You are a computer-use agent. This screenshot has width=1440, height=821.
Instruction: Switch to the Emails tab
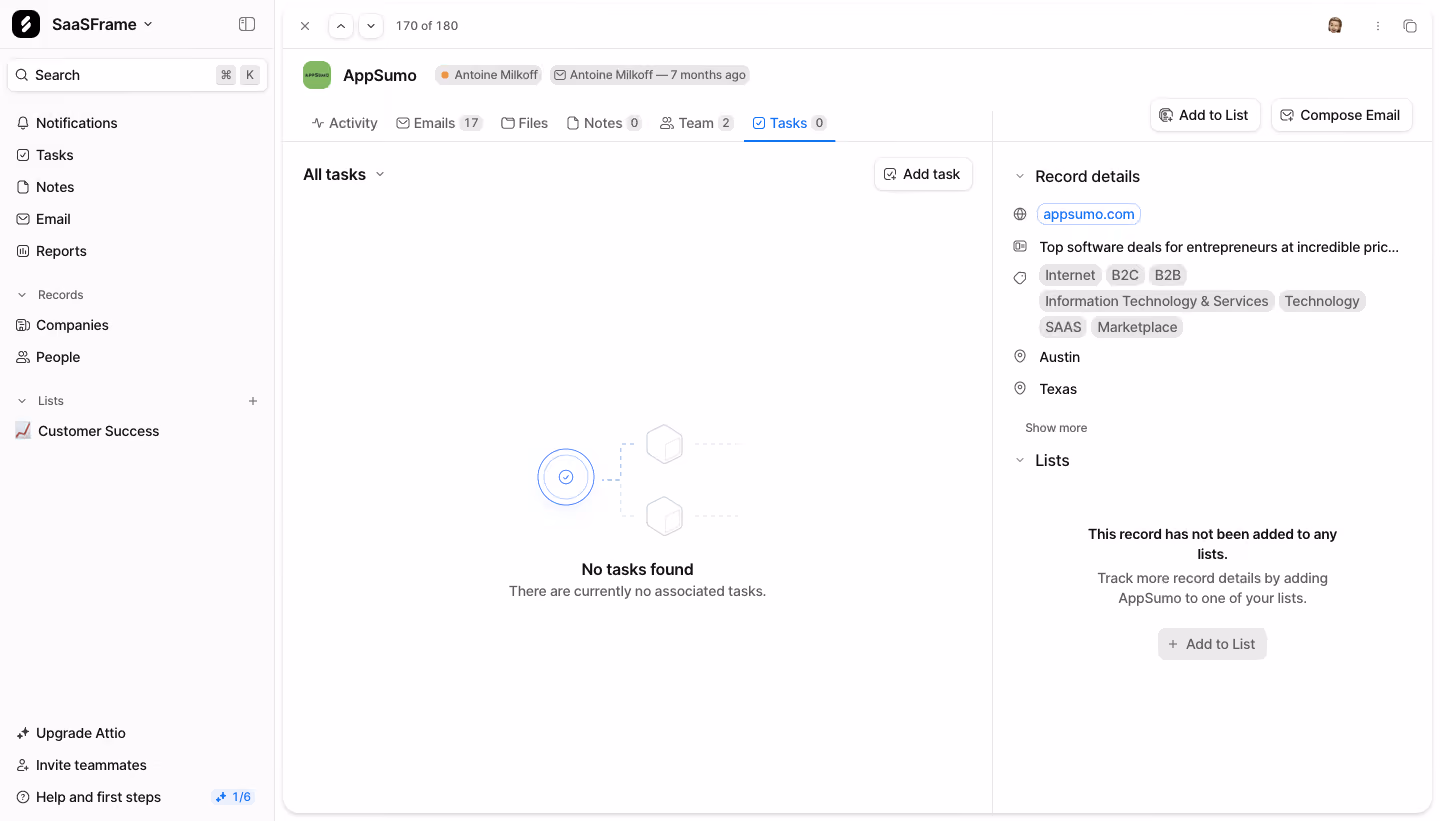pyautogui.click(x=439, y=123)
